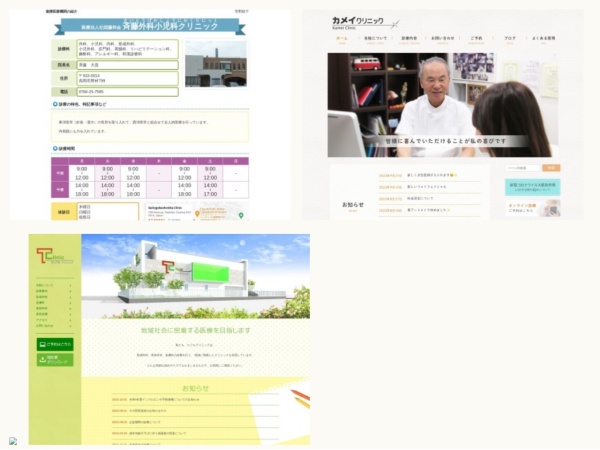
Task: Click the お知らせ heading on Kamei Clinic page
Action: [353, 205]
